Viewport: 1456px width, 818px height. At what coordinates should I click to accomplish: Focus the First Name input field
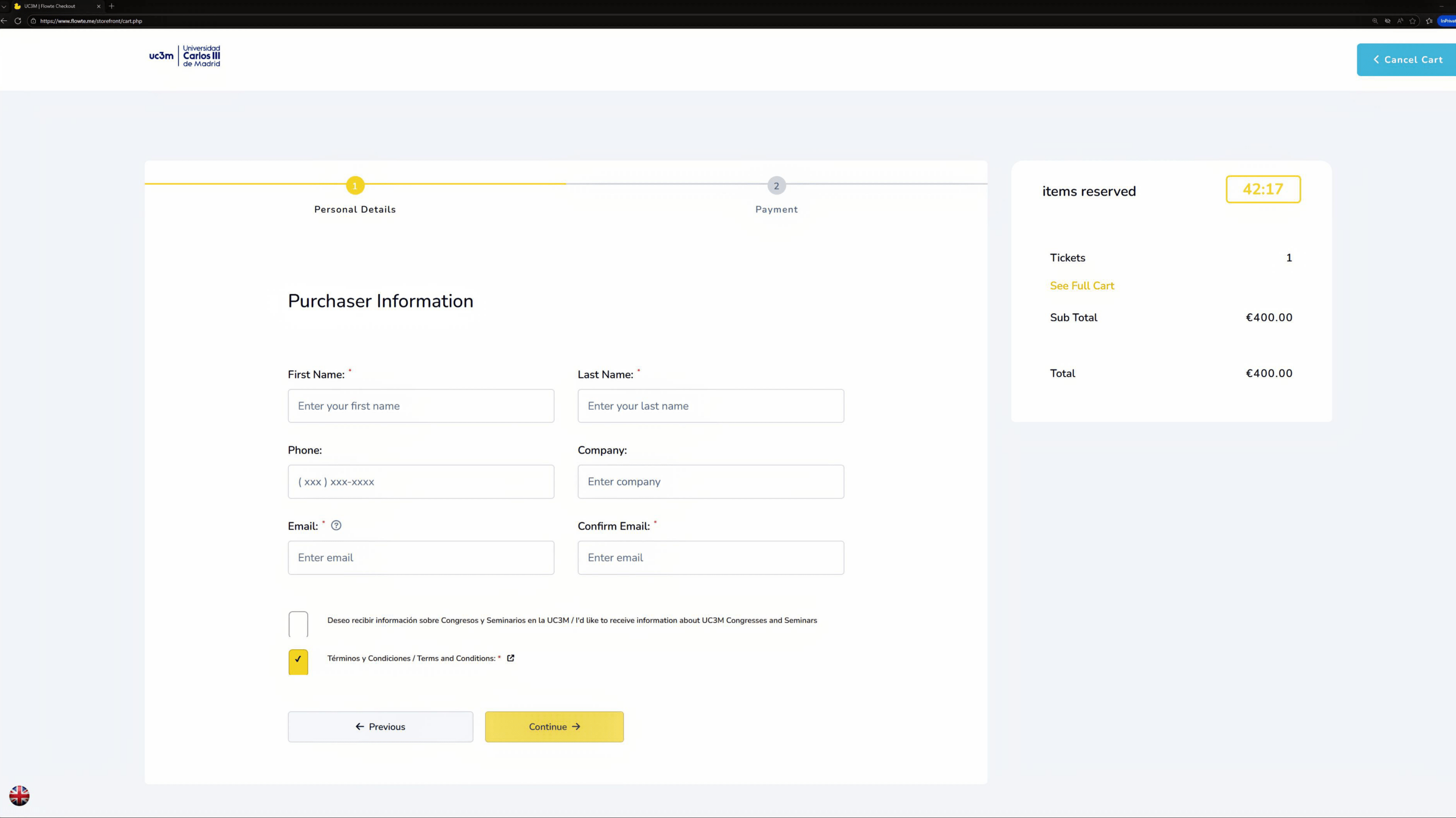click(421, 406)
